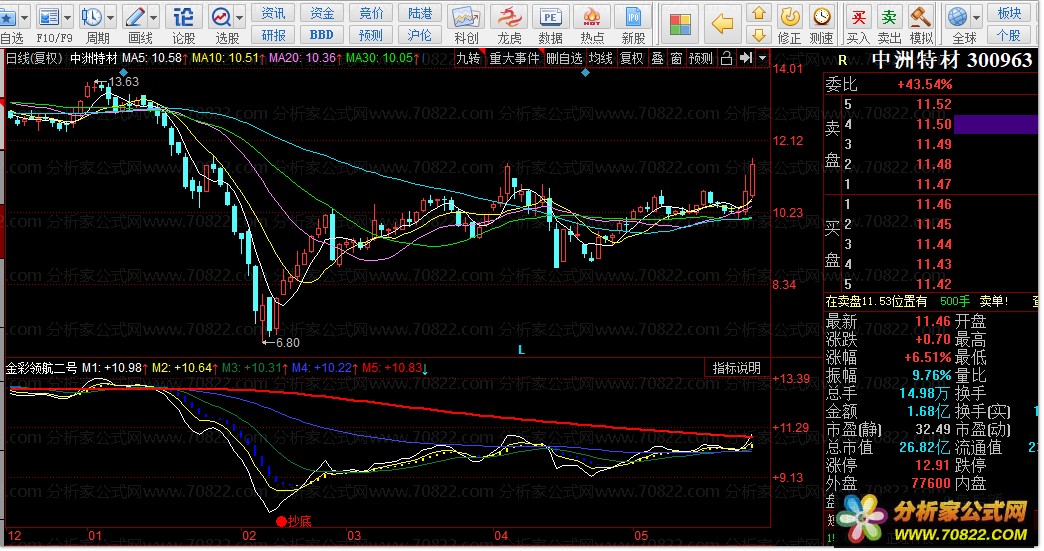Toggle 均线 moving averages display

(x=601, y=59)
